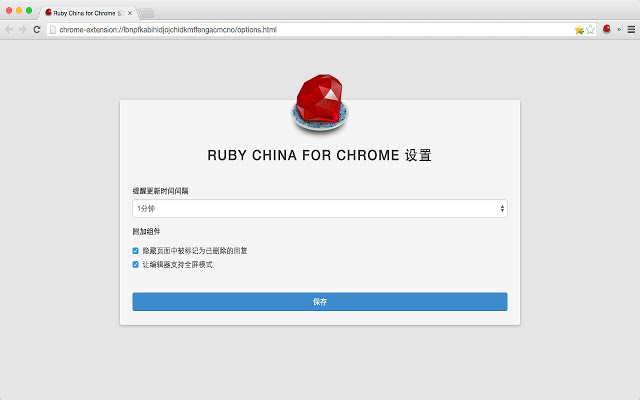Click the red ruby gem logo
640x400 pixels.
(320, 102)
